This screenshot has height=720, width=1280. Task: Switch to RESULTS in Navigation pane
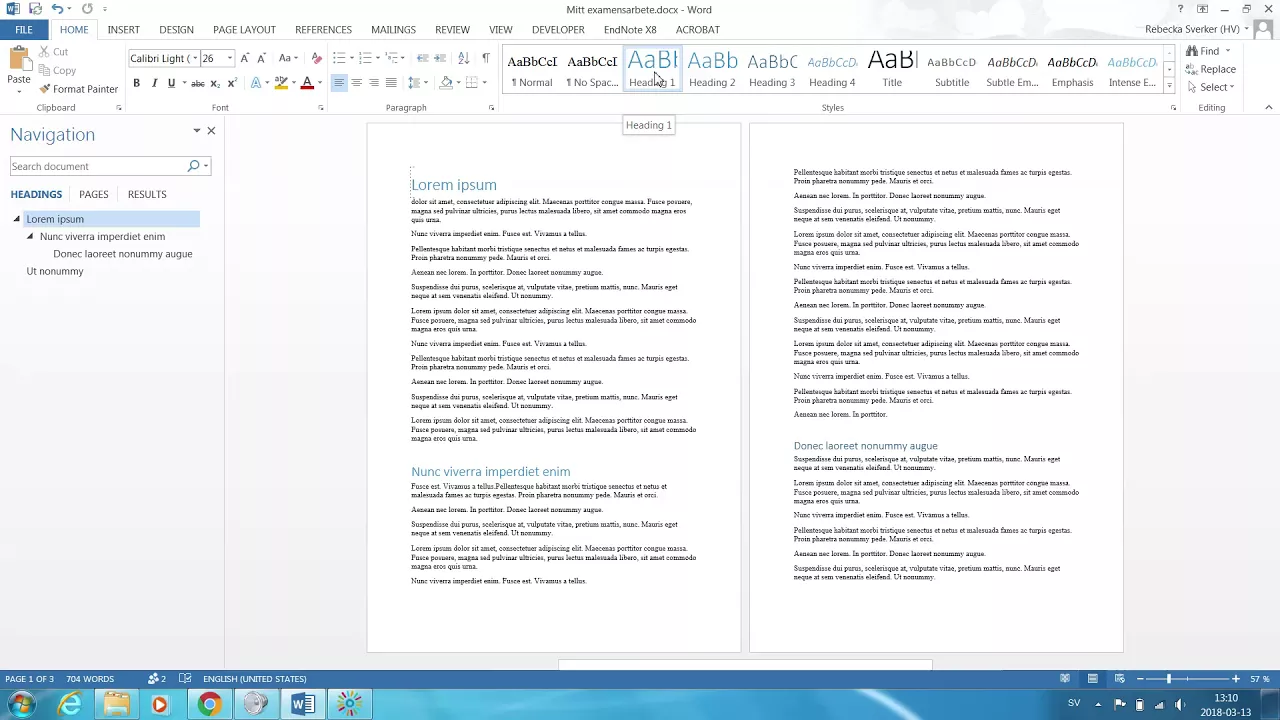coord(147,194)
